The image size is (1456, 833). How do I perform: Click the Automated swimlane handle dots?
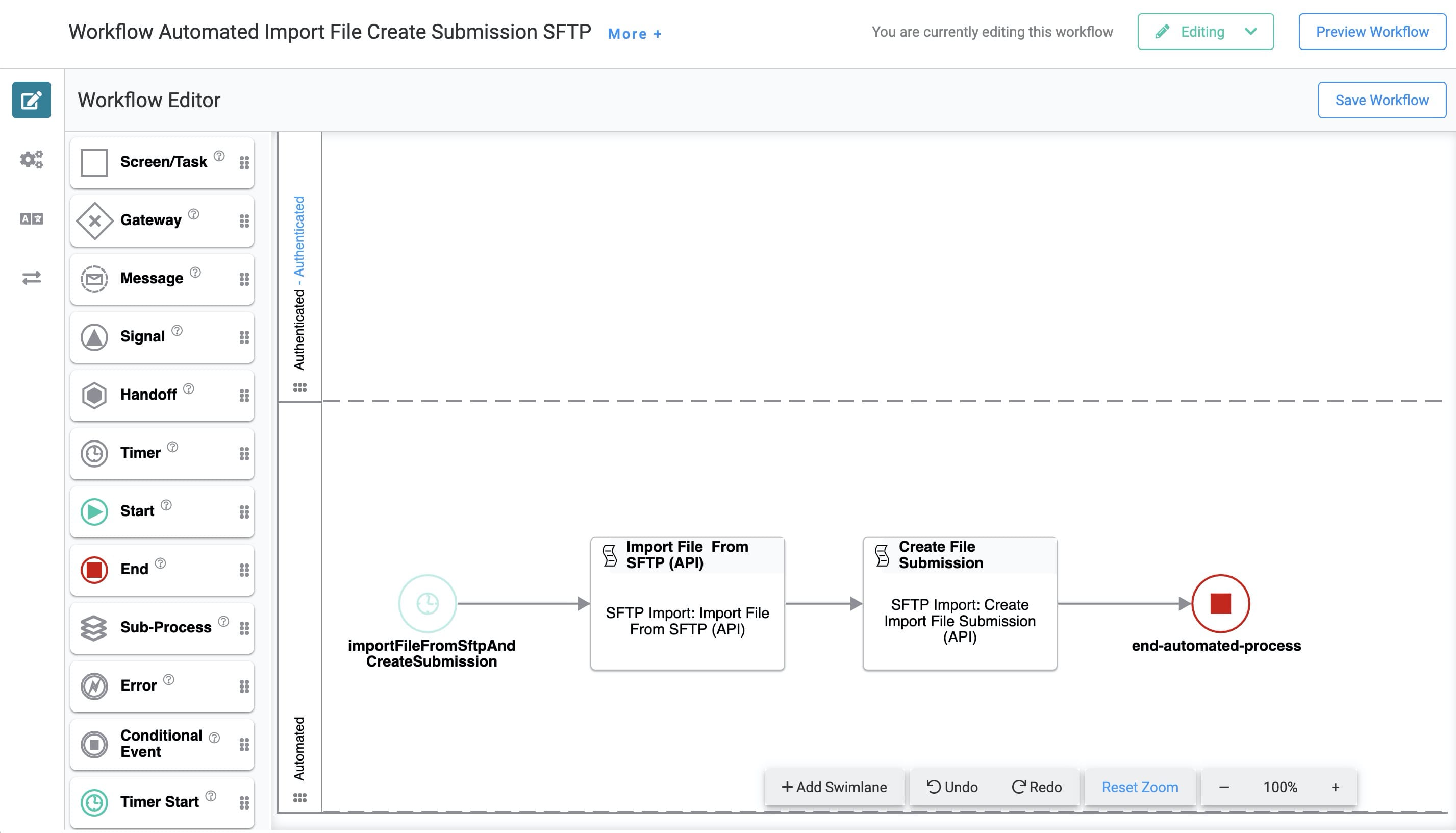pyautogui.click(x=299, y=798)
